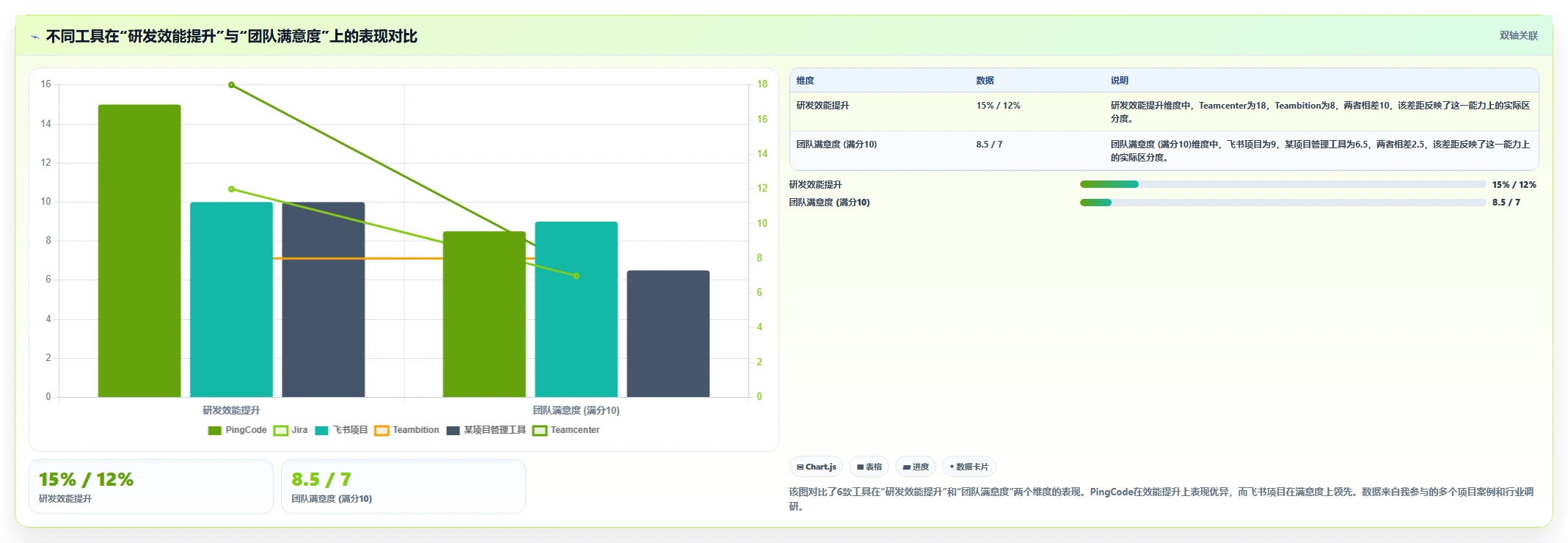
Task: Click the 15% / 12% stat card
Action: coord(151,486)
